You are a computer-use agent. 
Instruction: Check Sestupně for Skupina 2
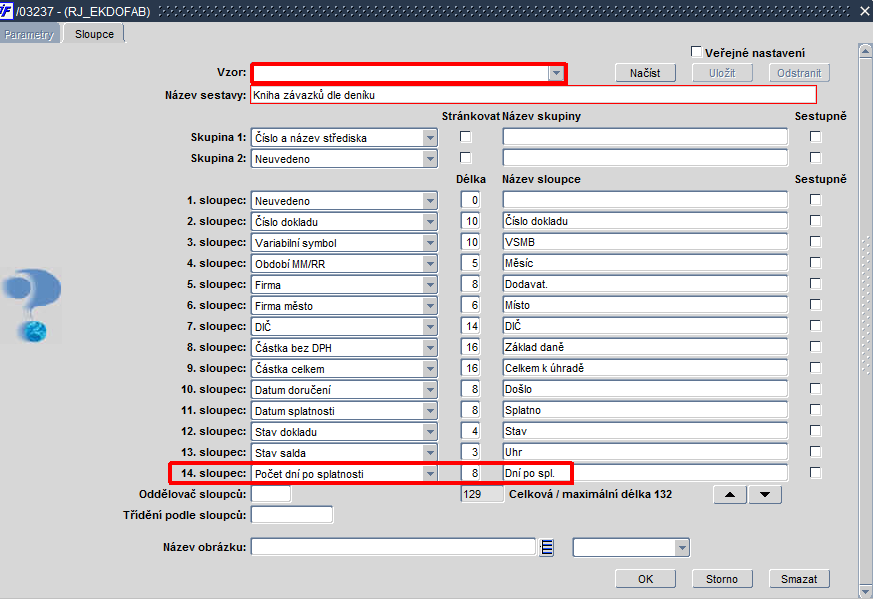816,158
